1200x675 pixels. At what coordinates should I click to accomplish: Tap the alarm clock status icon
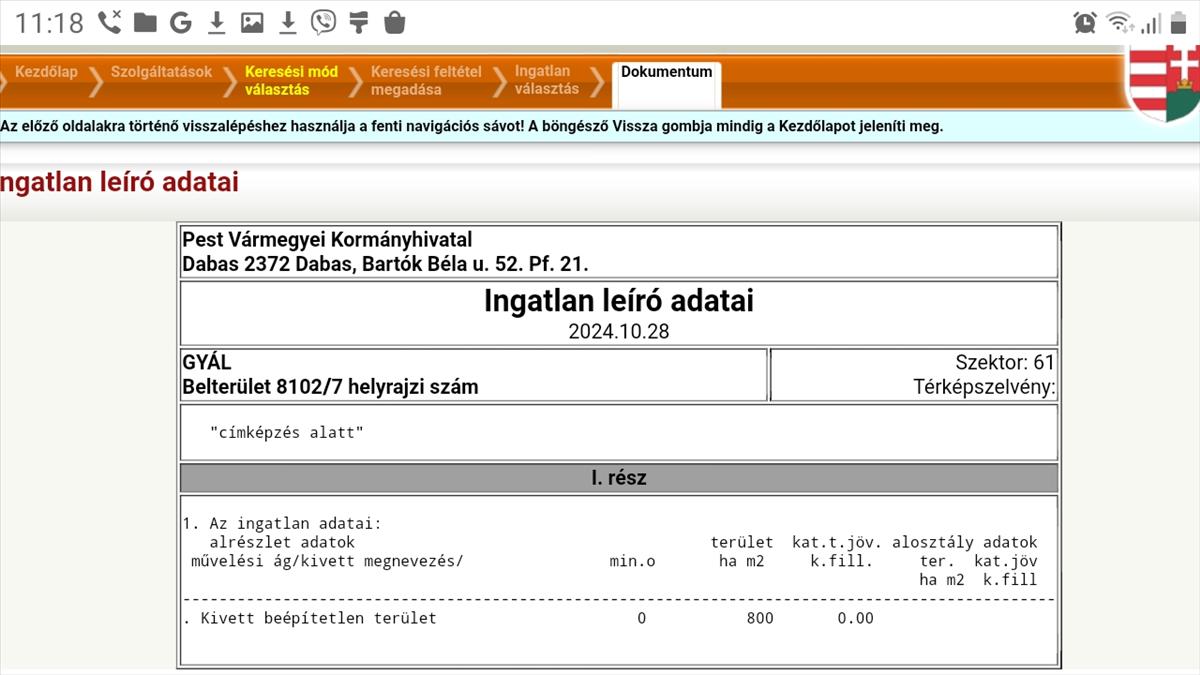point(1084,22)
